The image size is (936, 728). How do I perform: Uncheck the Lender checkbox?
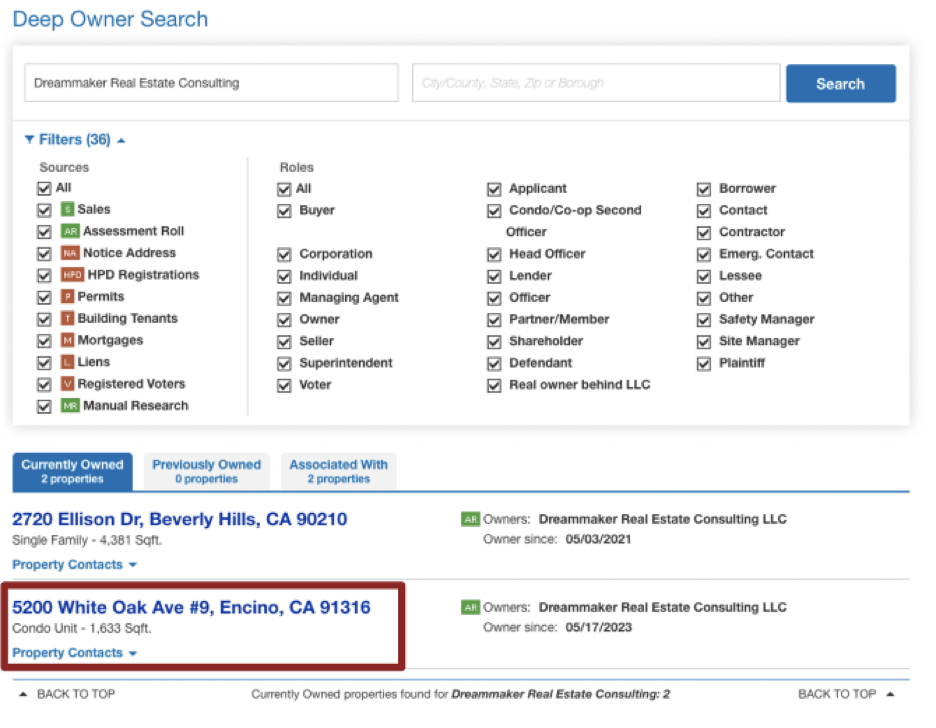pos(494,277)
